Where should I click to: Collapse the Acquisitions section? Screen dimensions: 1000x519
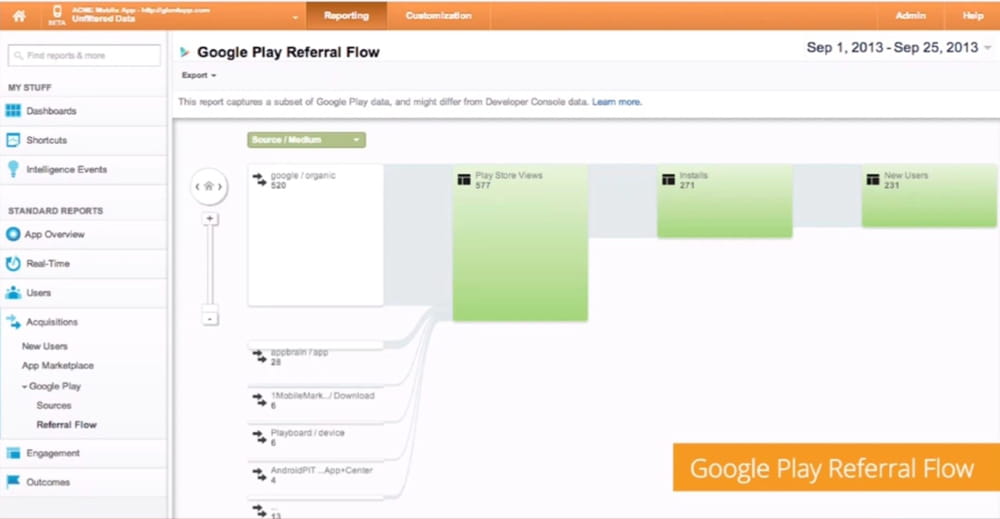[x=52, y=322]
